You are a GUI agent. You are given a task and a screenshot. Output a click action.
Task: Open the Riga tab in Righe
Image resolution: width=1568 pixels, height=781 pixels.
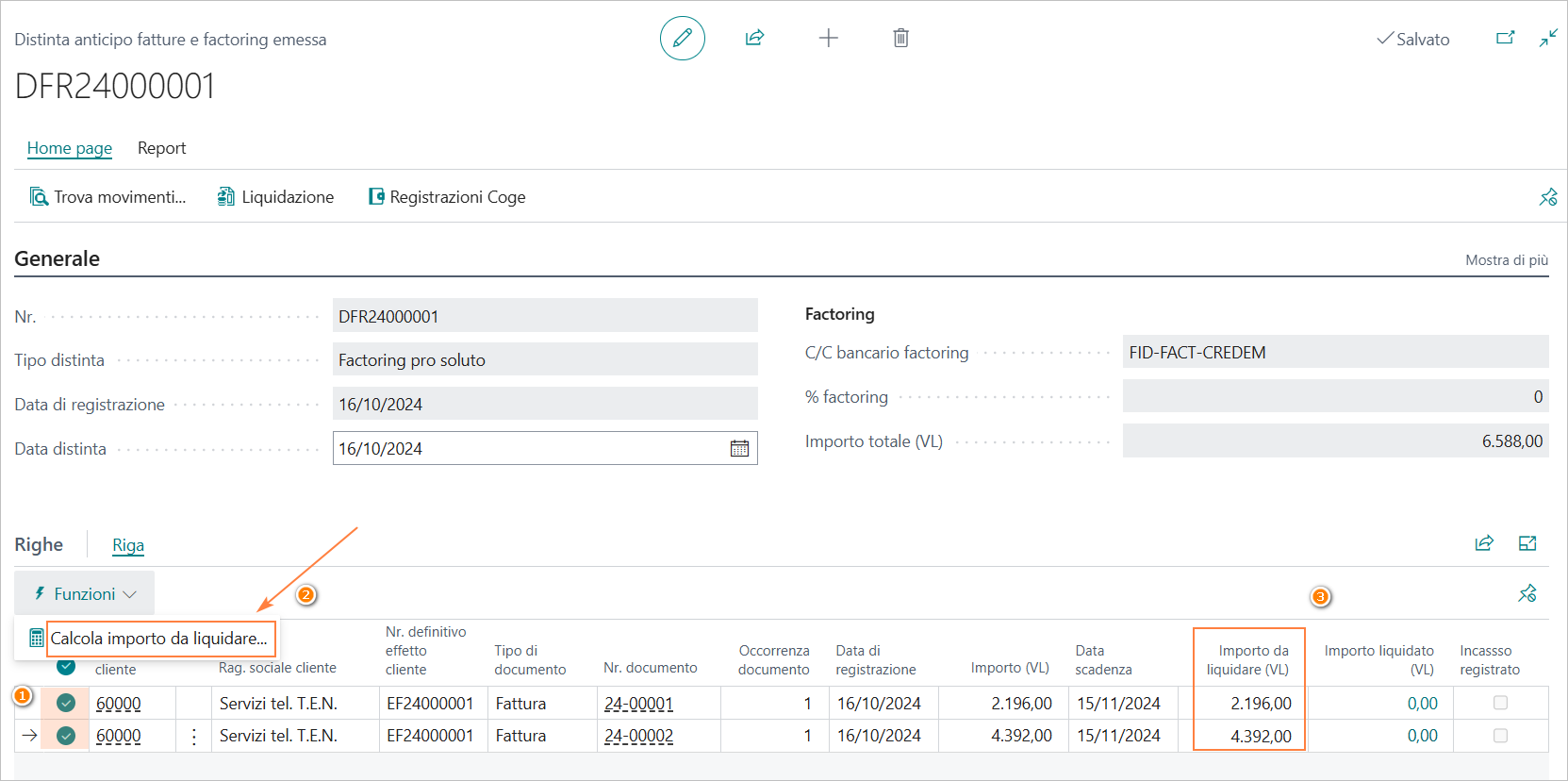click(x=128, y=545)
